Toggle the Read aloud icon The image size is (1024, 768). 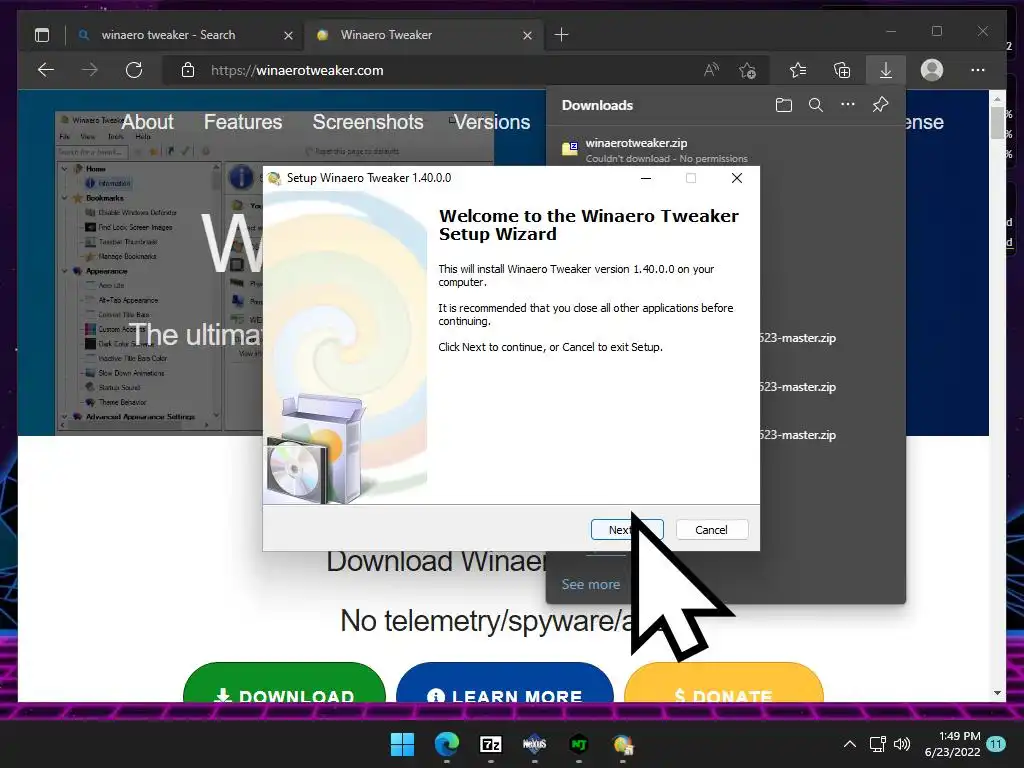[x=711, y=70]
